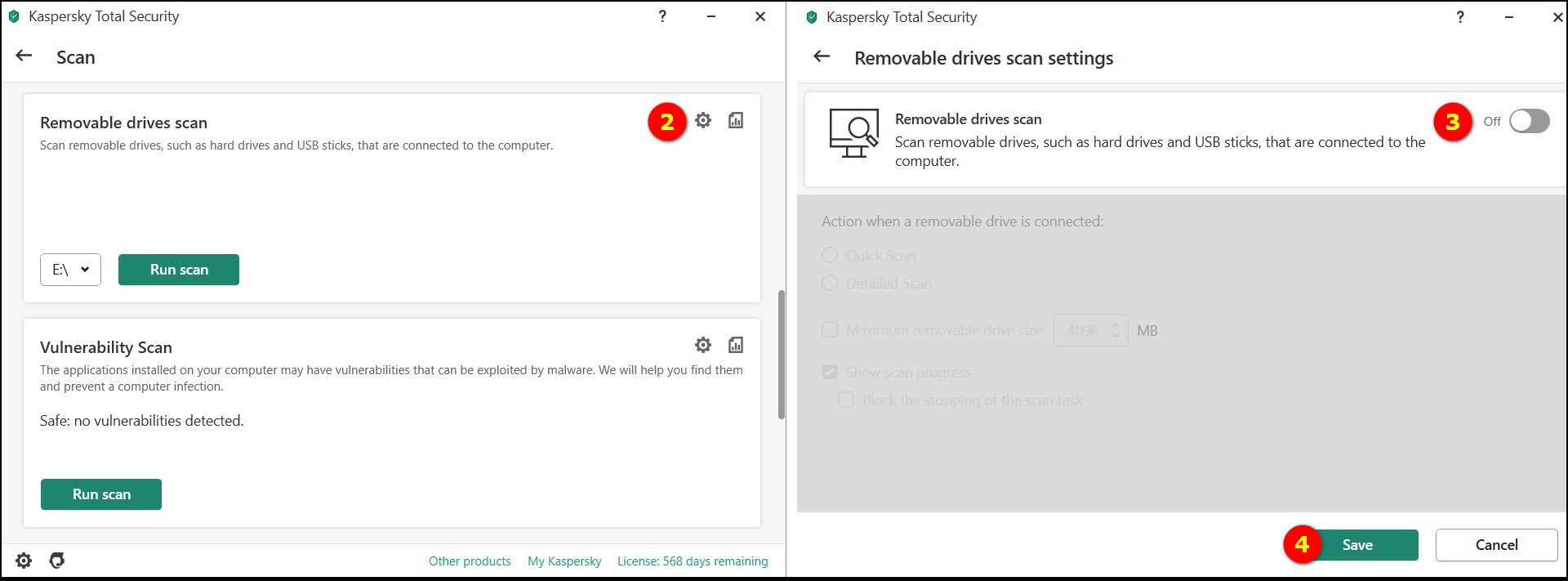Open Vulnerability Scan settings gear
This screenshot has height=581, width=1568.
point(703,345)
